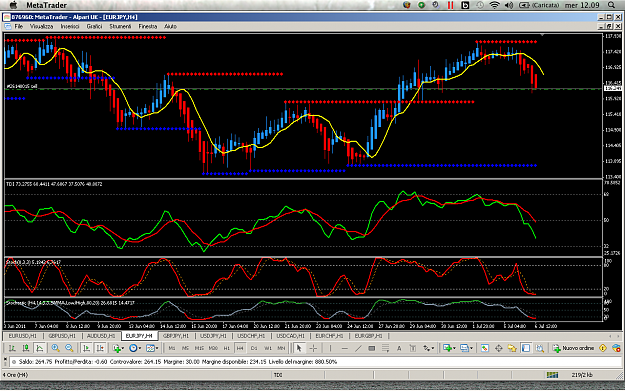Open the chart templates dropdown
This screenshot has height=391, width=625.
(152, 348)
